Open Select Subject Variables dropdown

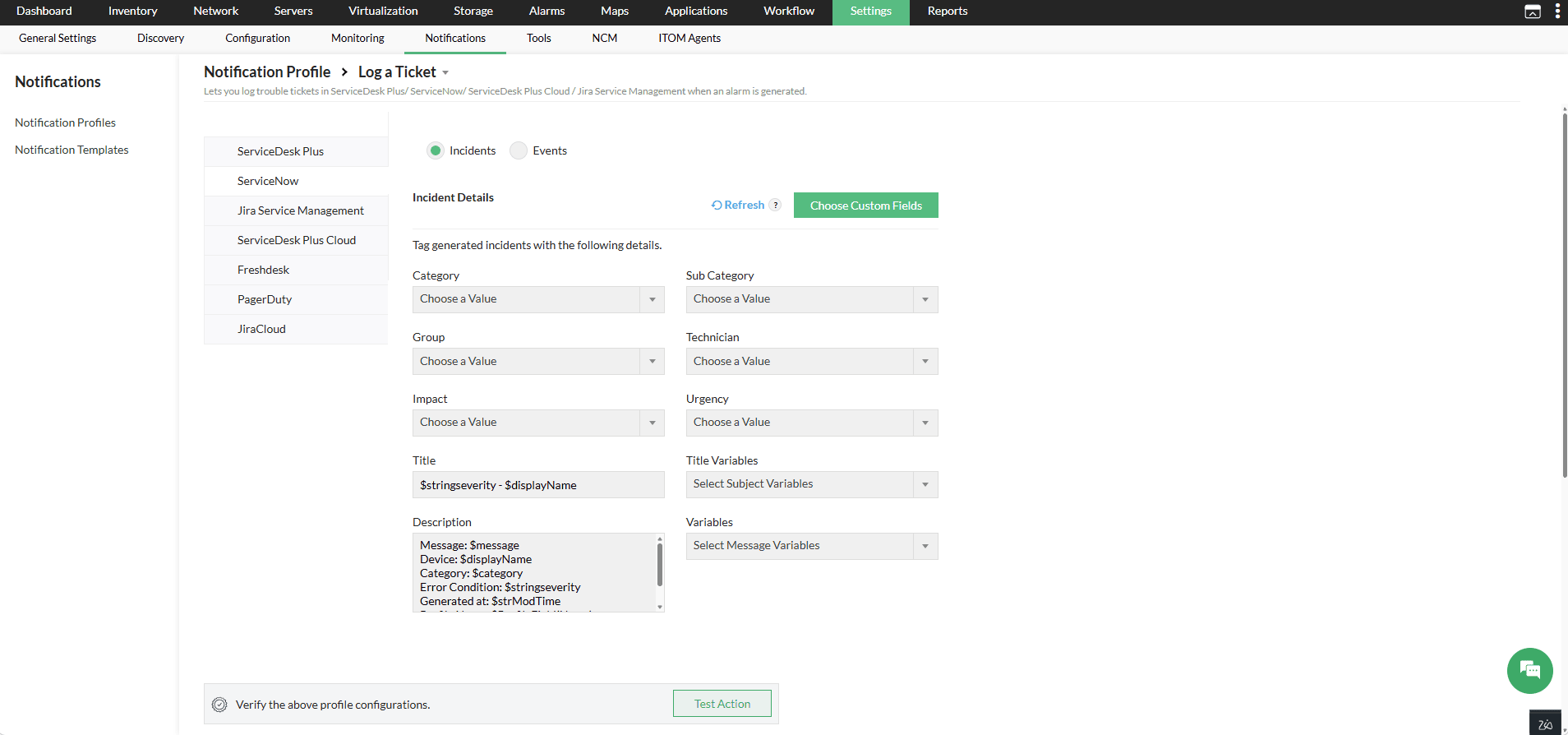pyautogui.click(x=812, y=484)
